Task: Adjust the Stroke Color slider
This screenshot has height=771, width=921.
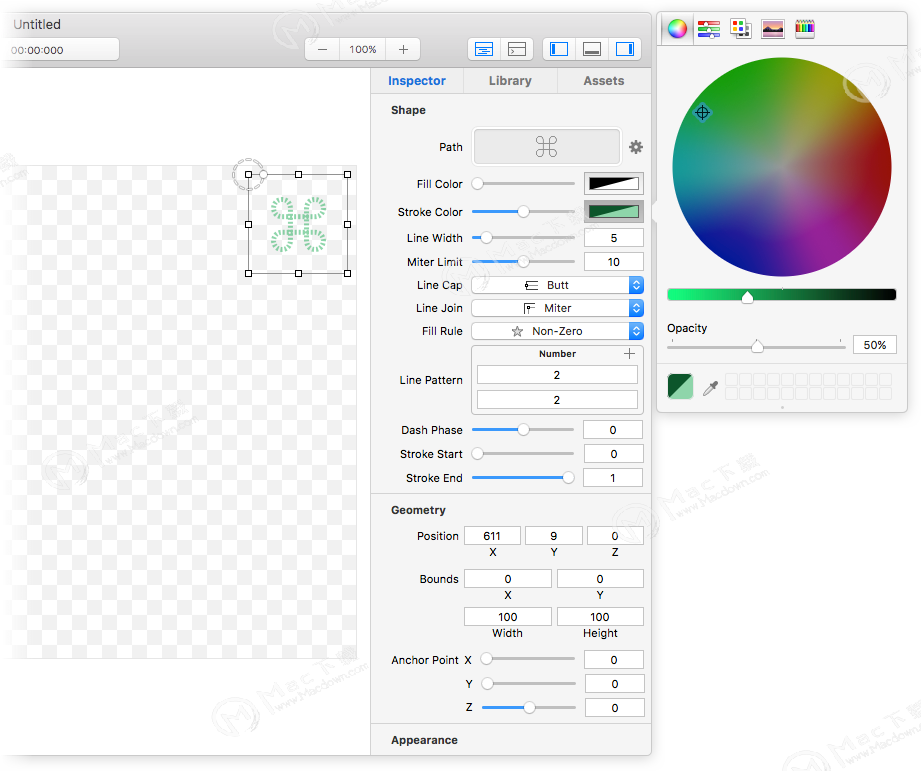Action: [523, 211]
